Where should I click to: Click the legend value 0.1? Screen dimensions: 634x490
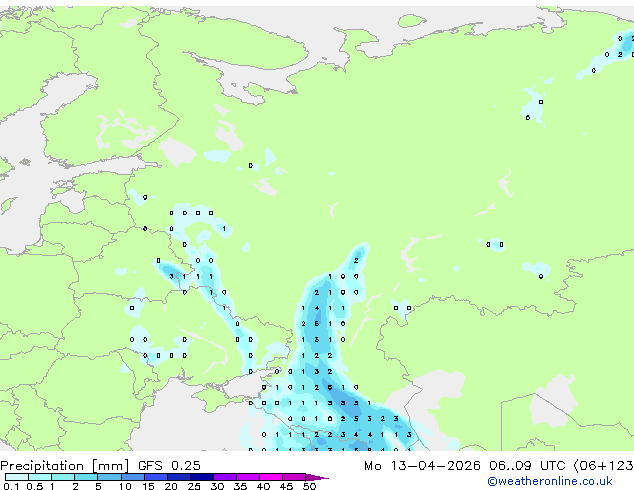(11, 486)
